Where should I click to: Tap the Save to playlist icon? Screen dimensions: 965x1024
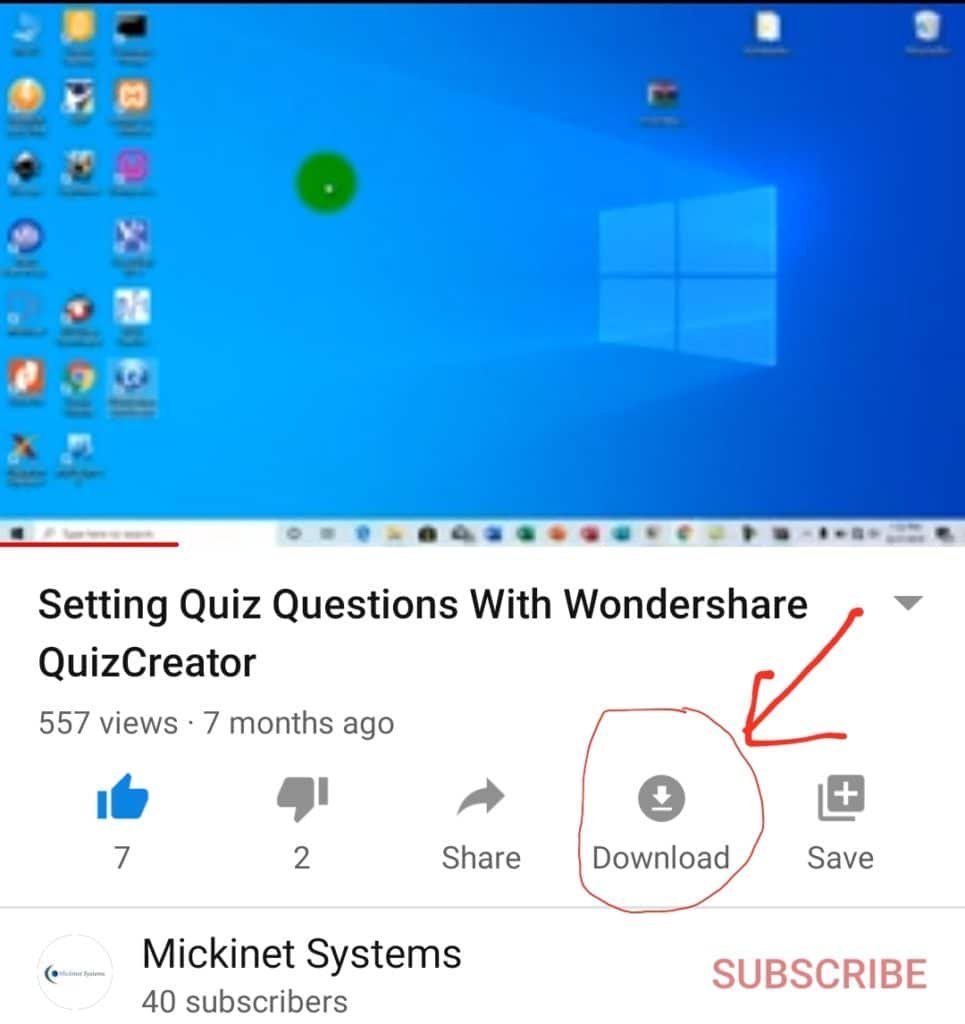click(841, 797)
